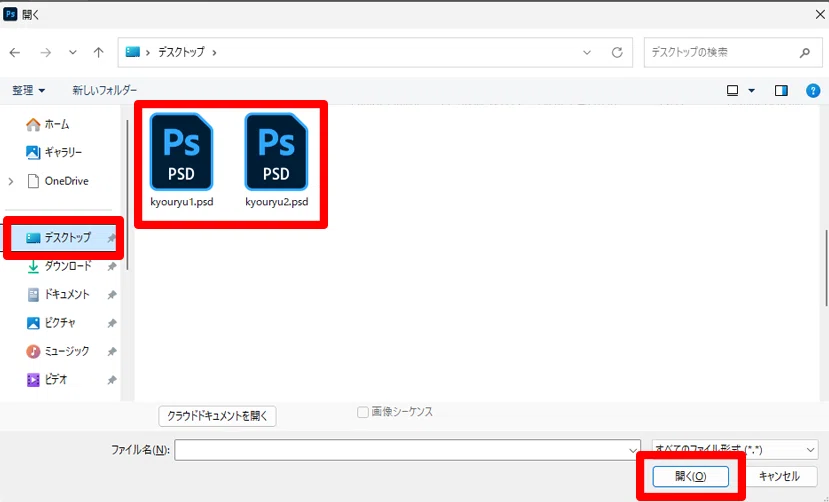Select デスクトップ in the sidebar
The width and height of the screenshot is (829, 502).
click(64, 238)
